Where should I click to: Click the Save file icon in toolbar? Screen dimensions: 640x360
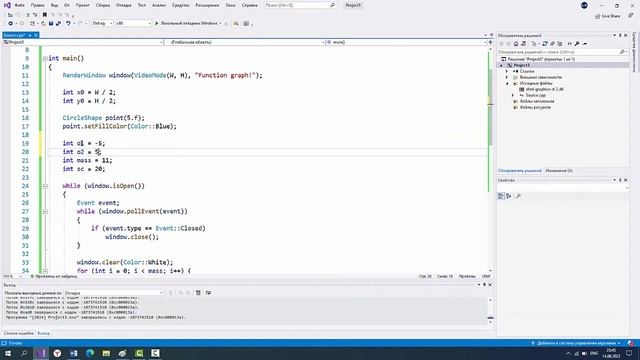(x=51, y=23)
